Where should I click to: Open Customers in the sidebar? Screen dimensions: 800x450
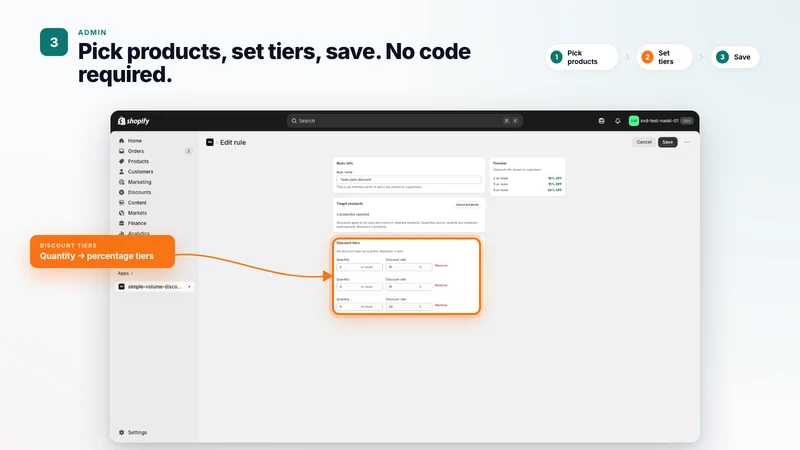click(140, 171)
